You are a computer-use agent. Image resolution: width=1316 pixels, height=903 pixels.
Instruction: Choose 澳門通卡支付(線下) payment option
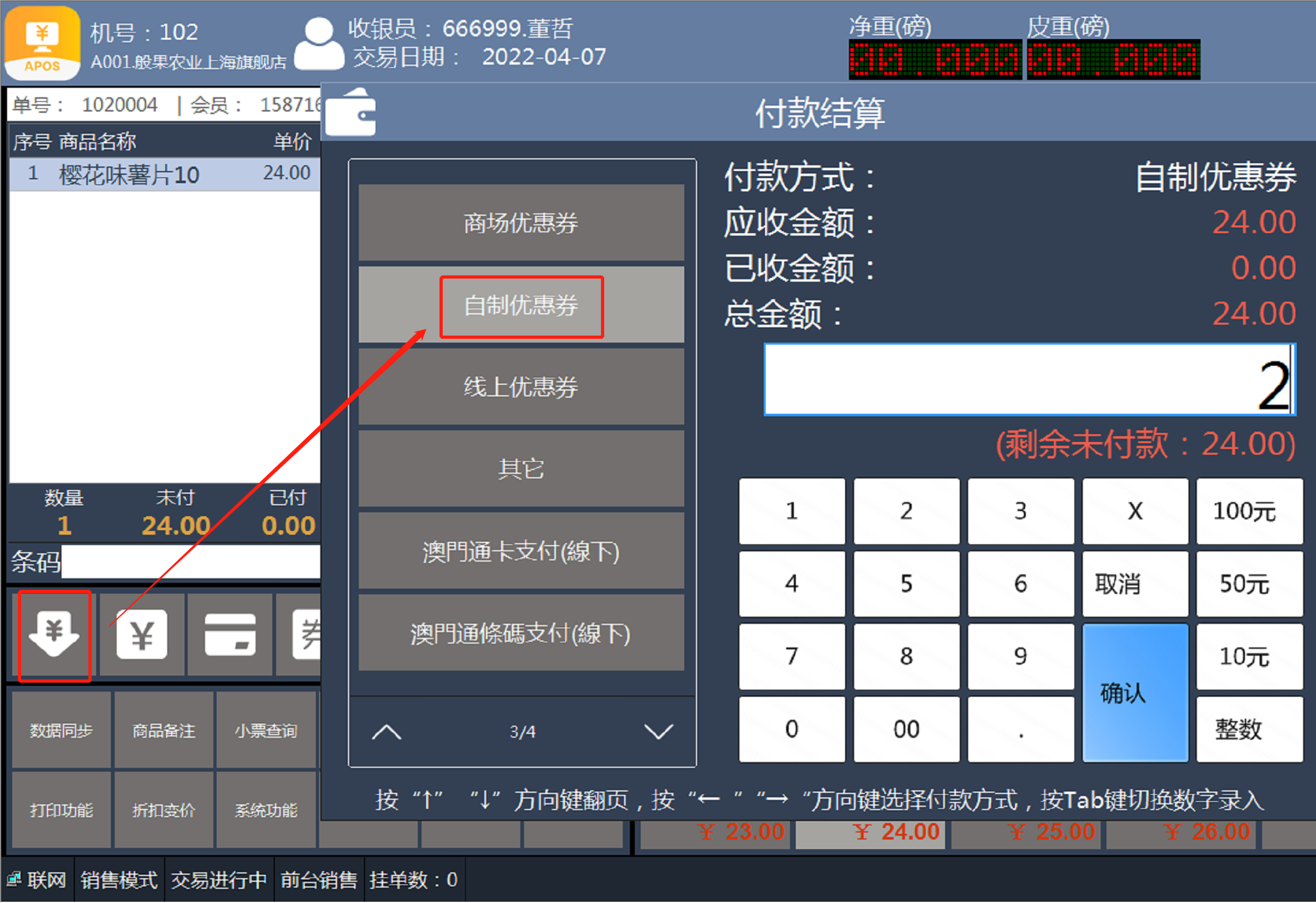521,551
